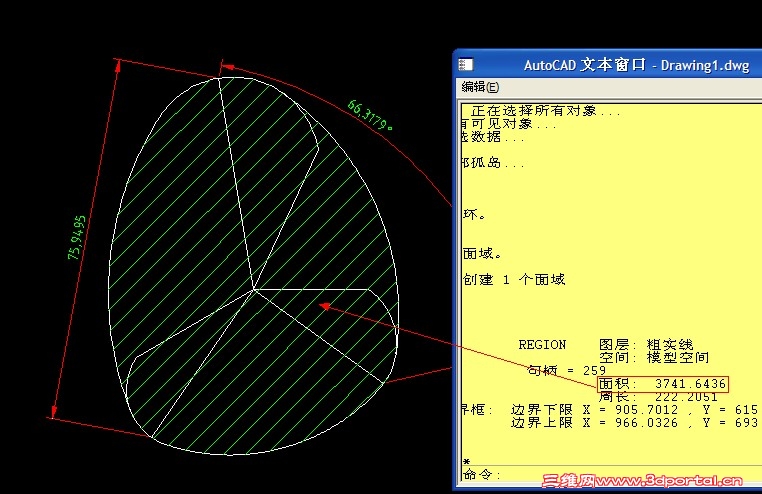Select the 75,9495 dimension text
Viewport: 762px width, 494px height.
pyautogui.click(x=76, y=238)
